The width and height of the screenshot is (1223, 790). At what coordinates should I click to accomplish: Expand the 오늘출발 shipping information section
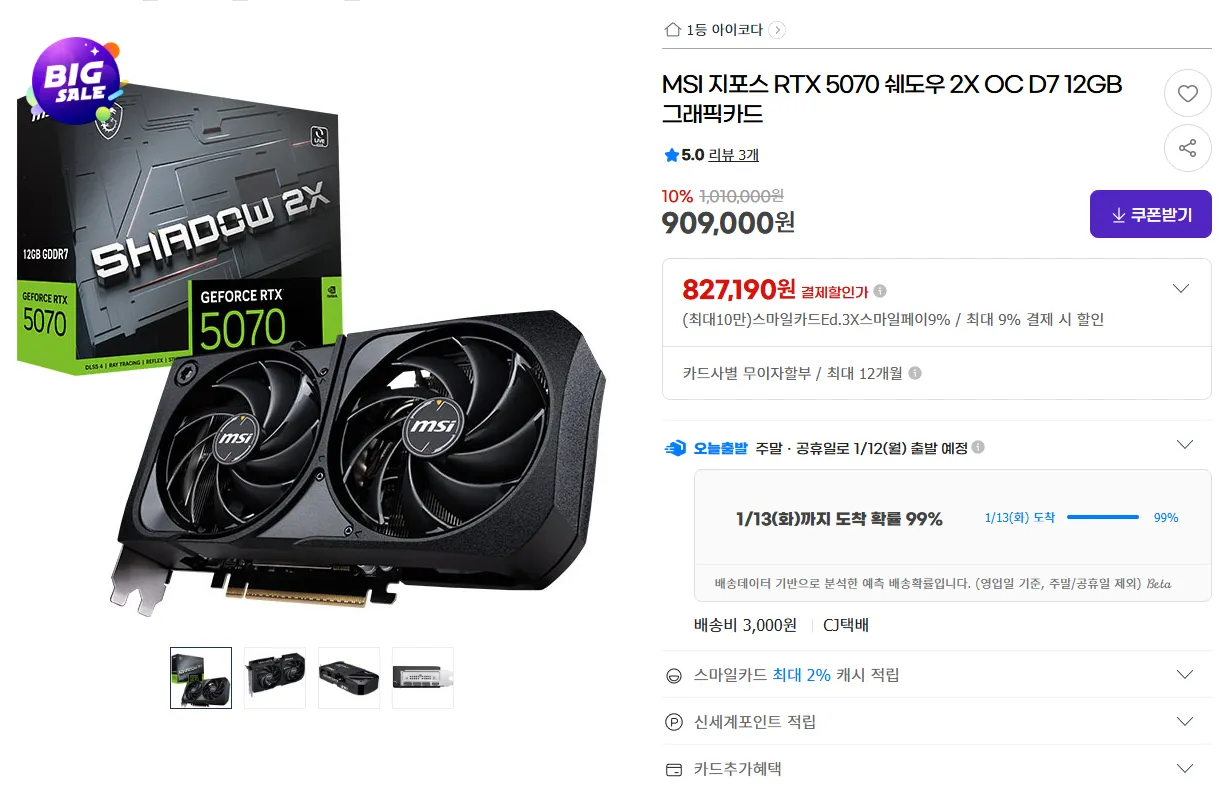coord(1185,445)
